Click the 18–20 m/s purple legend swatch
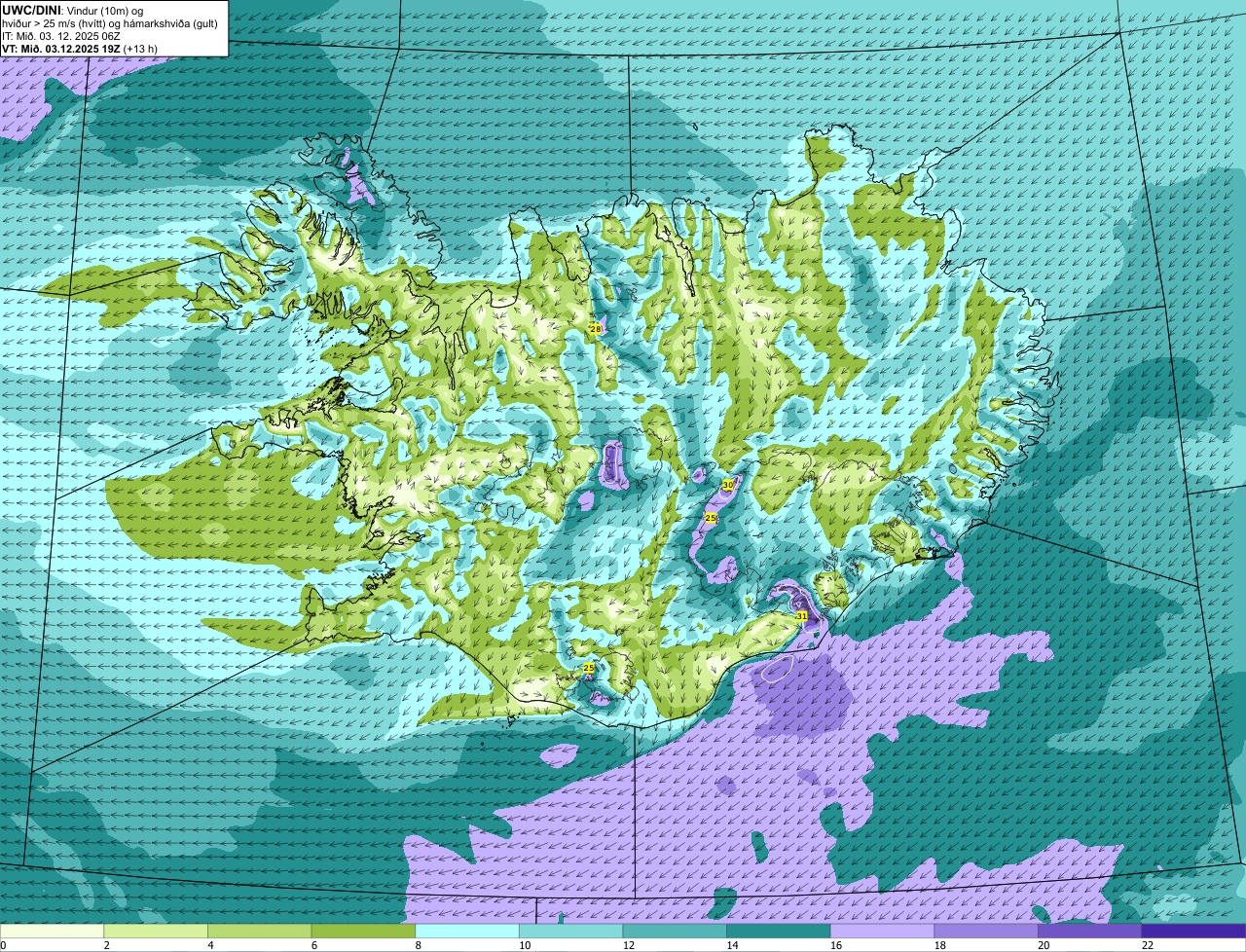This screenshot has height=952, width=1246. 986,931
